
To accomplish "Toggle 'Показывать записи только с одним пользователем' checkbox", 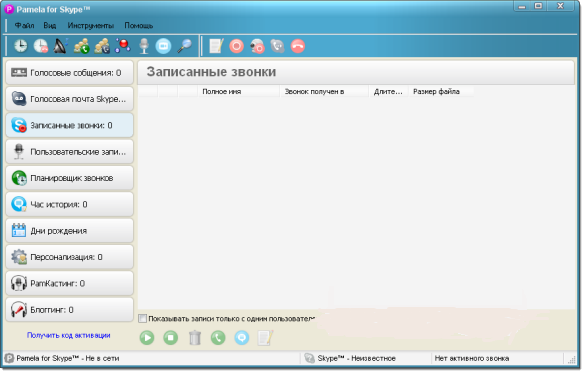I will click(143, 318).
